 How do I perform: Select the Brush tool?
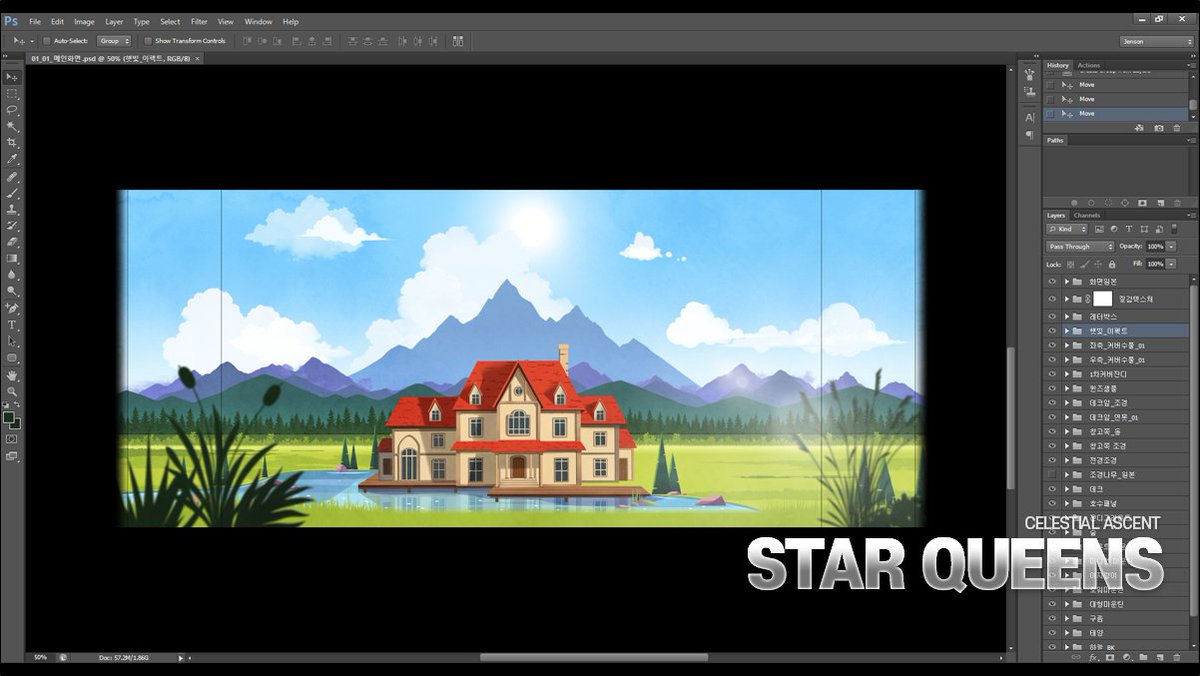tap(12, 193)
